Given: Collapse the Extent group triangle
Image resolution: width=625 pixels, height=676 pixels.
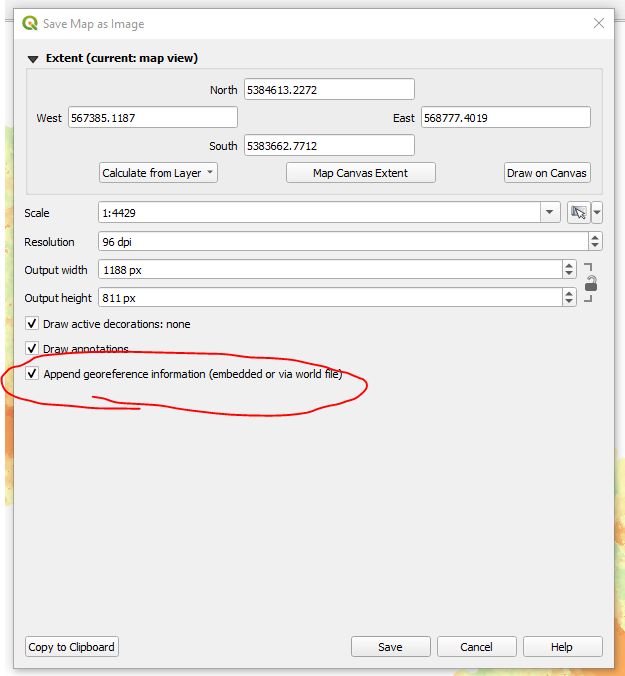Looking at the screenshot, I should [33, 59].
